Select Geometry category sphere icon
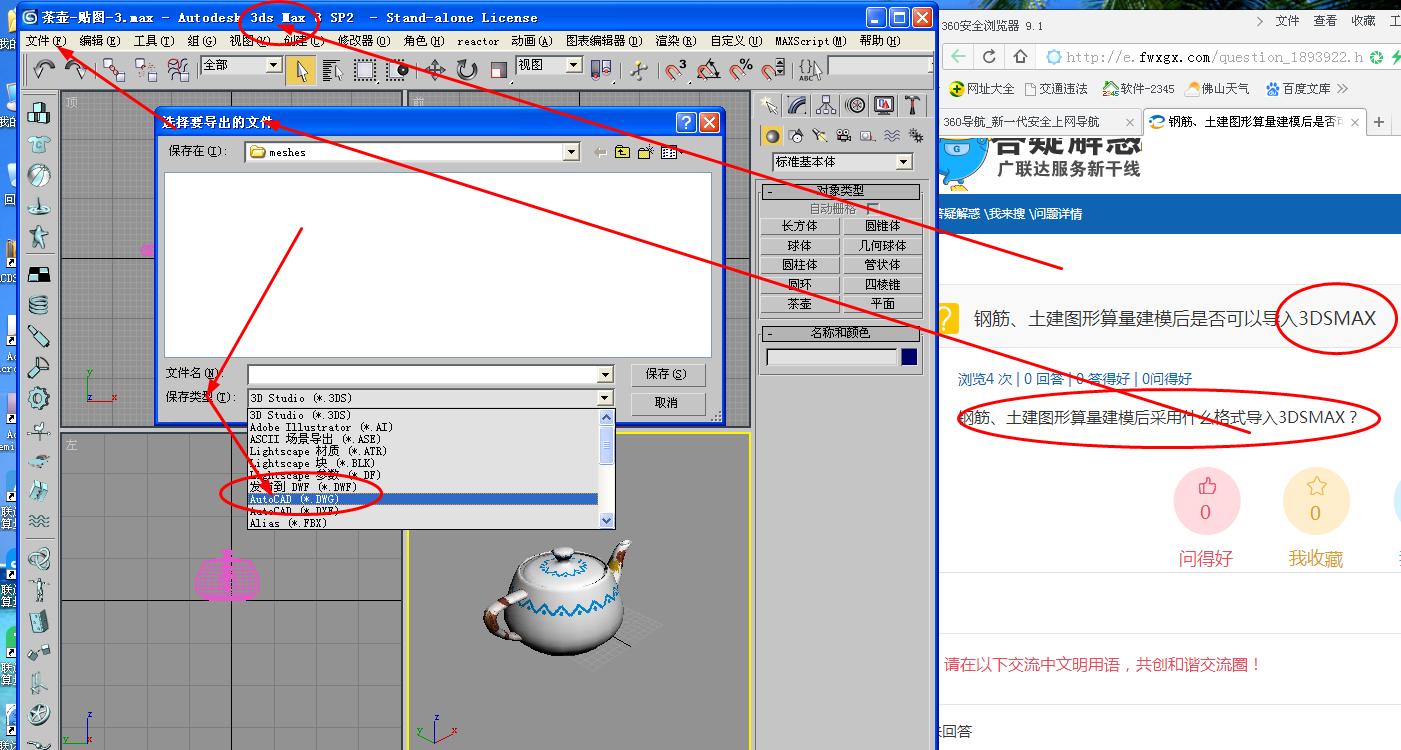This screenshot has height=750, width=1401. point(772,136)
